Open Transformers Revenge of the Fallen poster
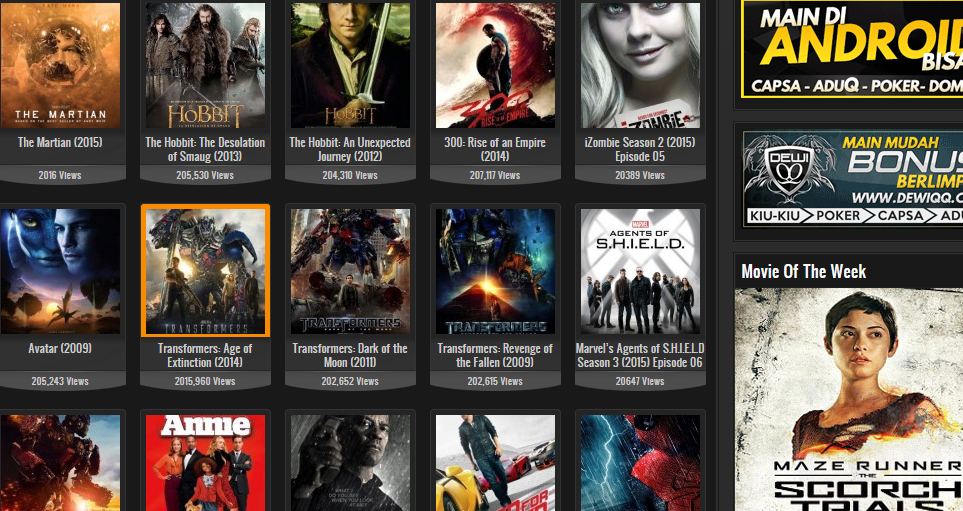This screenshot has width=963, height=511. pos(495,271)
